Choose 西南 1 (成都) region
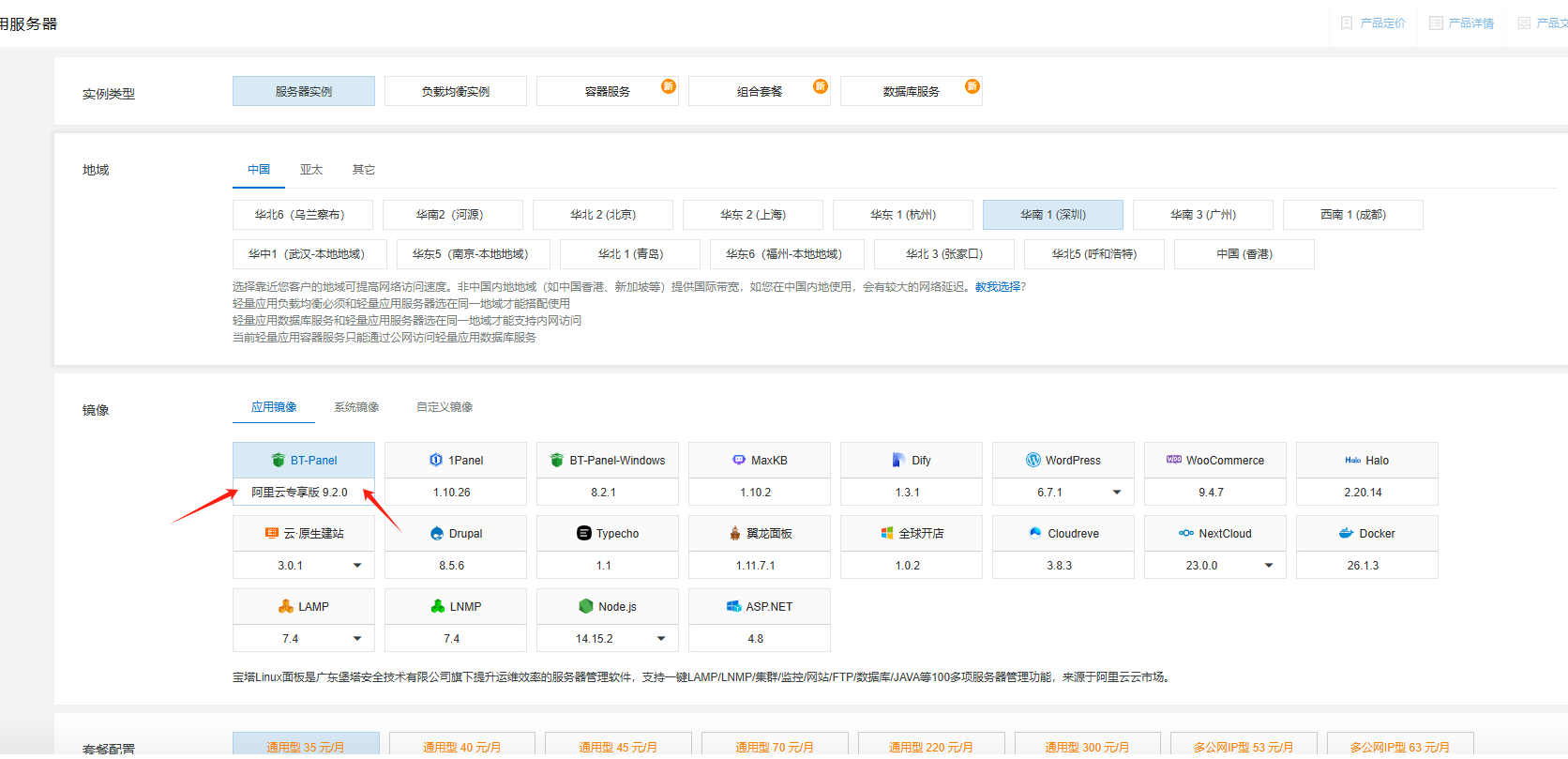 coord(1353,215)
